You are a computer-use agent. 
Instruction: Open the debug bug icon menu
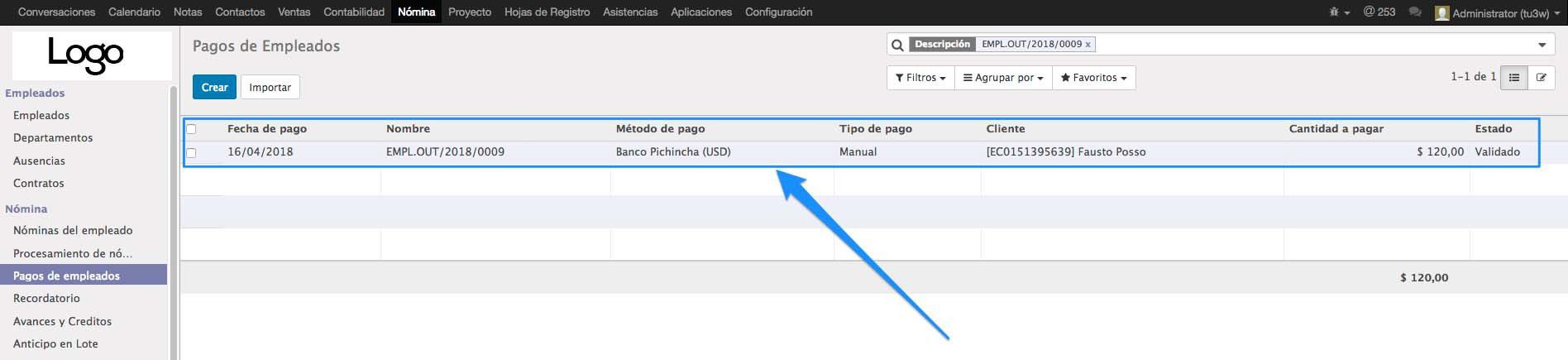coord(1339,12)
